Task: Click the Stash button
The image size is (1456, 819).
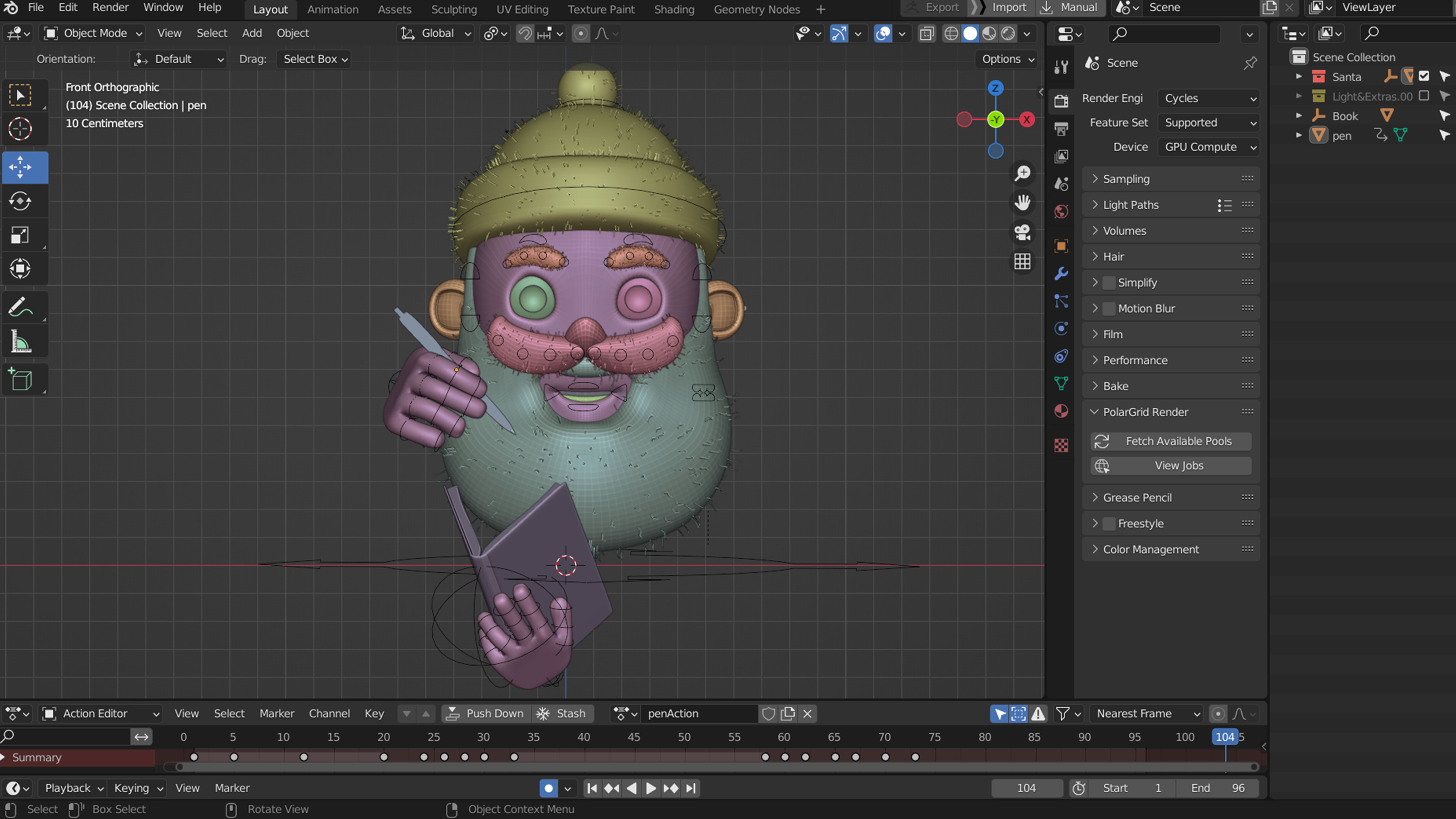Action: click(x=563, y=714)
